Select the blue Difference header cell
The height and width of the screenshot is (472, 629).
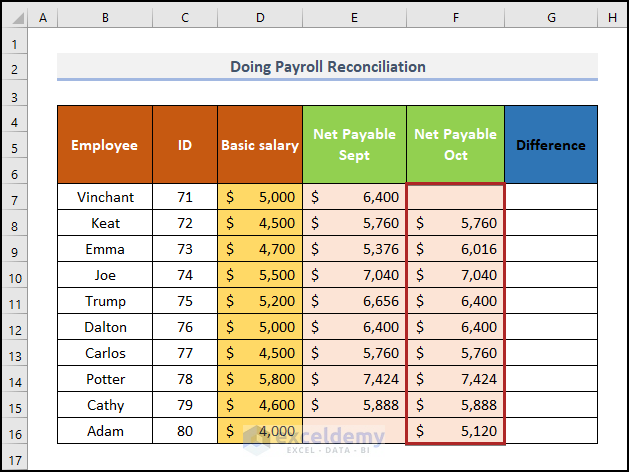tap(551, 145)
